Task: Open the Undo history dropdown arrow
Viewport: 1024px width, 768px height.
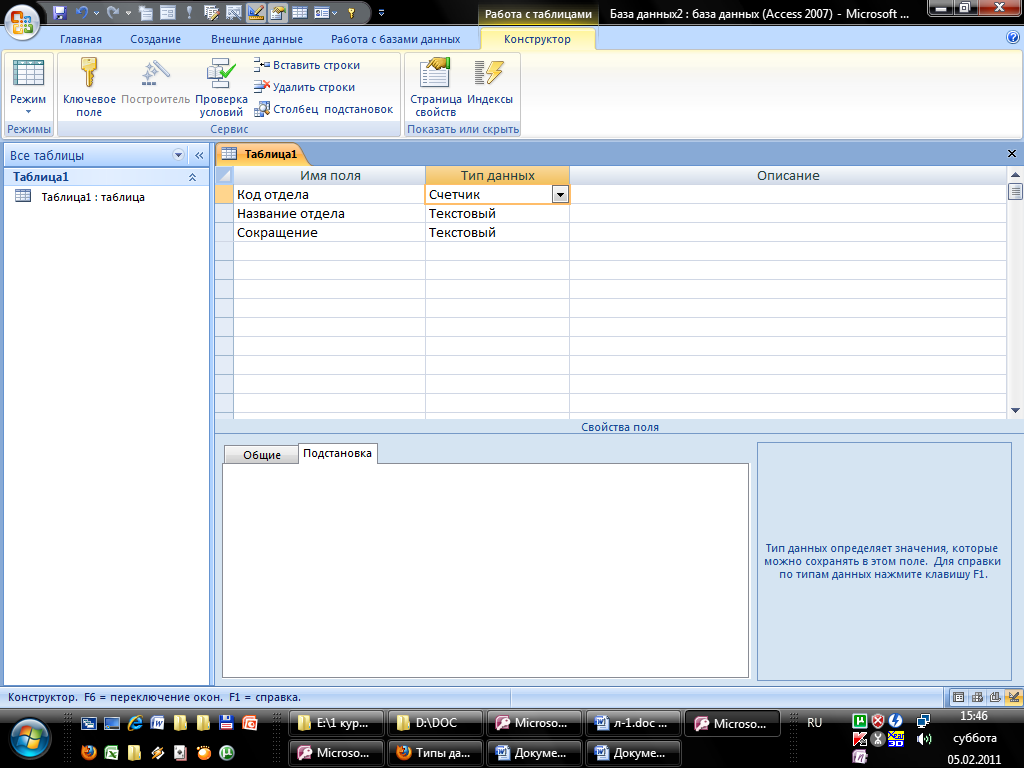Action: pos(96,13)
